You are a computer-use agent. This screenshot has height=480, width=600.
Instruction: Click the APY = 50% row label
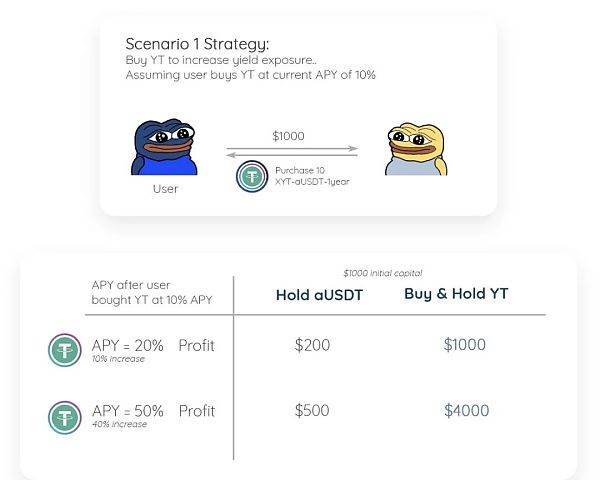click(x=128, y=411)
